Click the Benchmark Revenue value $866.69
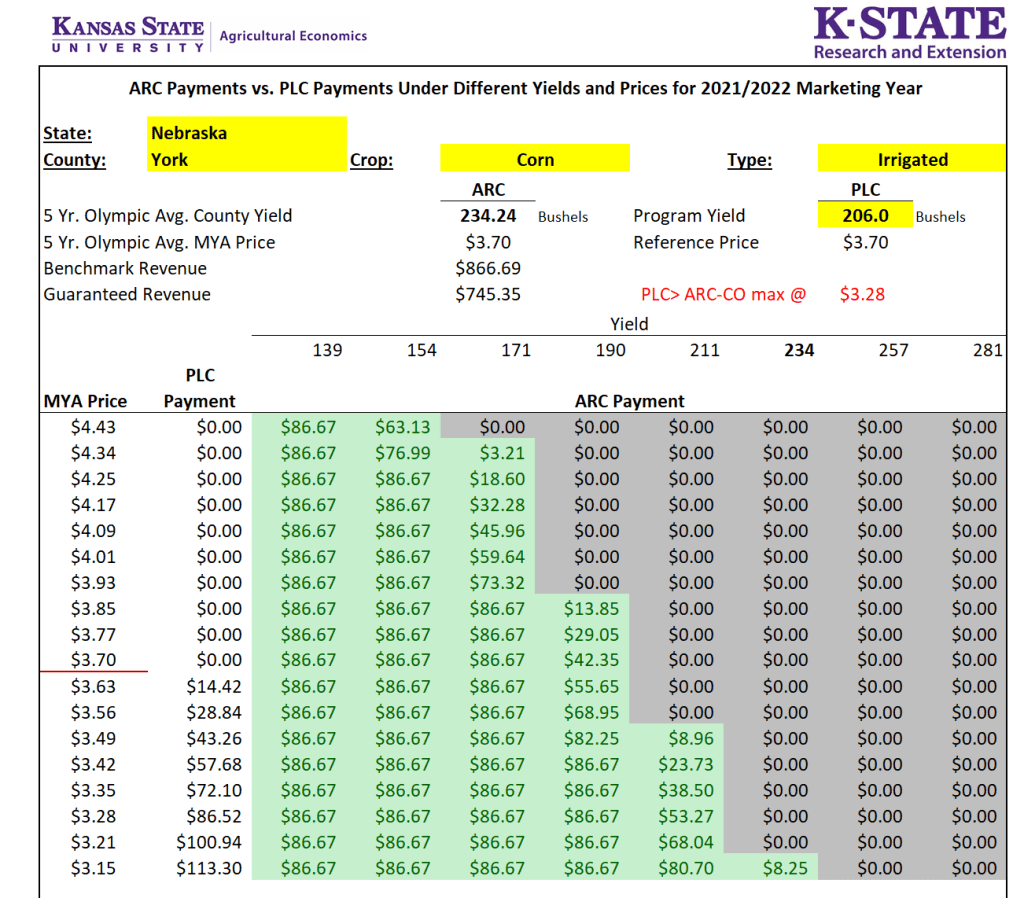 click(x=488, y=268)
